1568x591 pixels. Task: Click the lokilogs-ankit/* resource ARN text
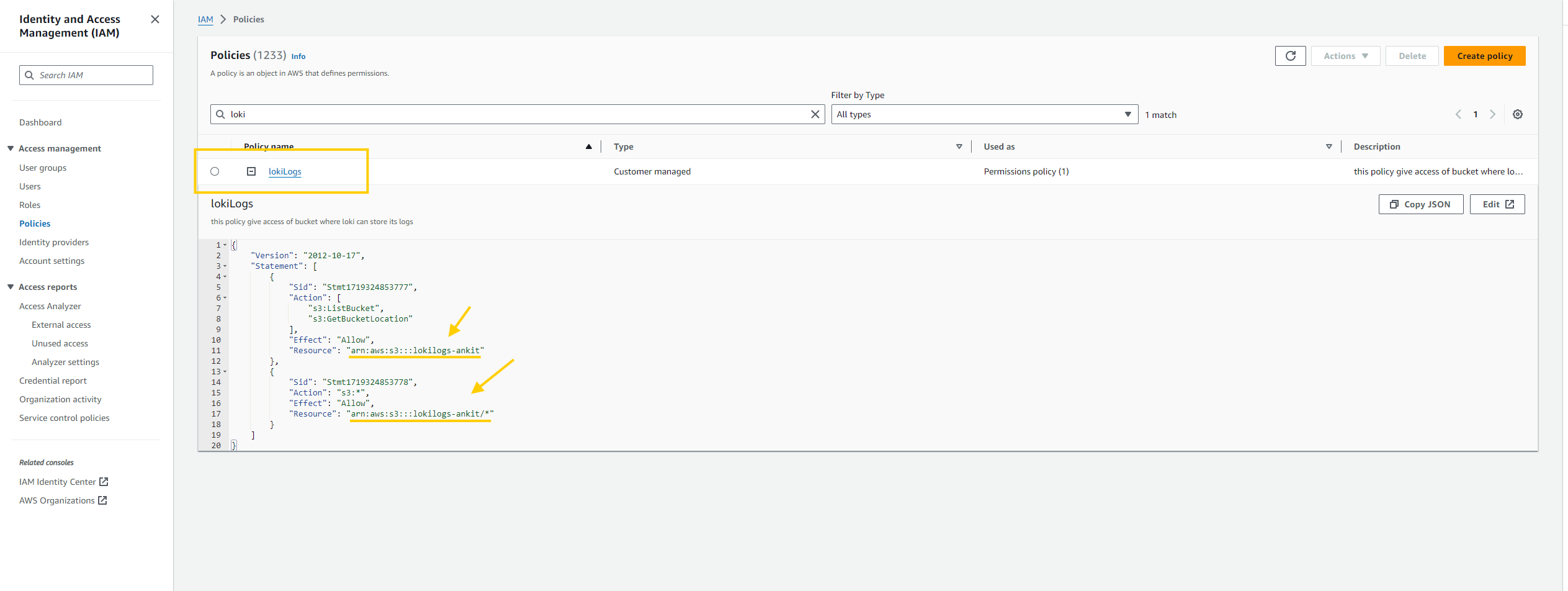[x=420, y=414]
